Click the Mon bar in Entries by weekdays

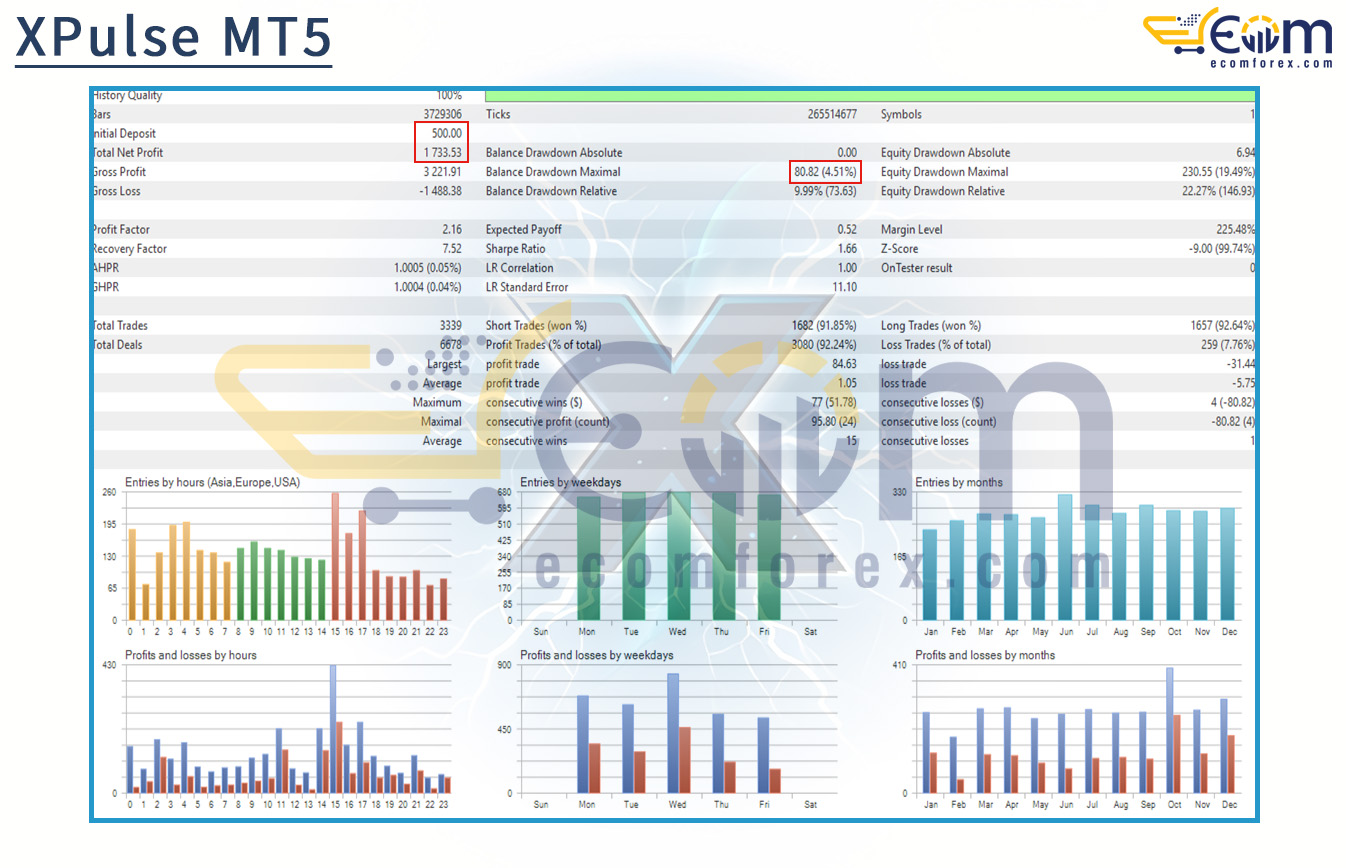click(x=588, y=558)
